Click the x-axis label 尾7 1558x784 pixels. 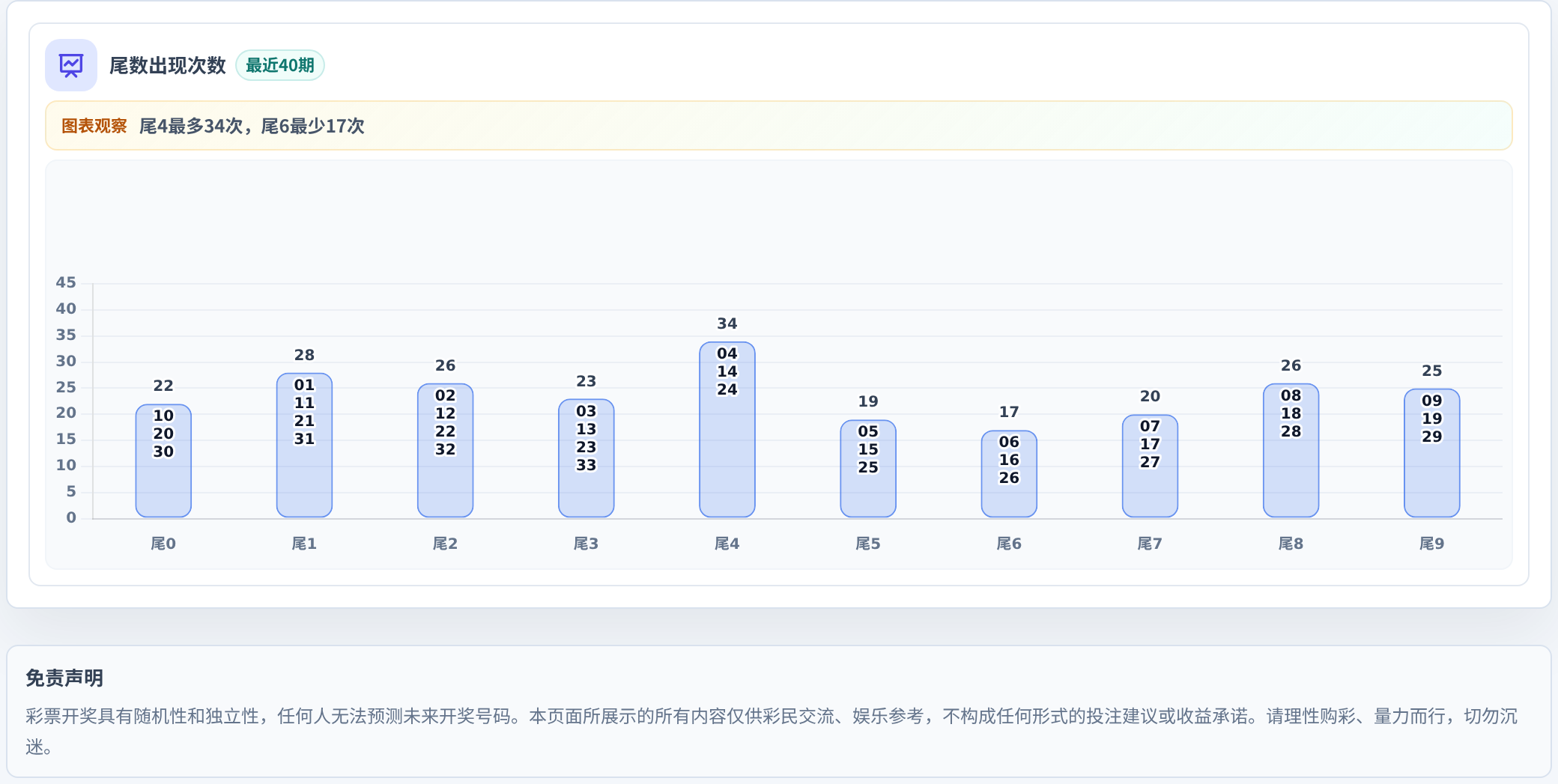click(1150, 544)
